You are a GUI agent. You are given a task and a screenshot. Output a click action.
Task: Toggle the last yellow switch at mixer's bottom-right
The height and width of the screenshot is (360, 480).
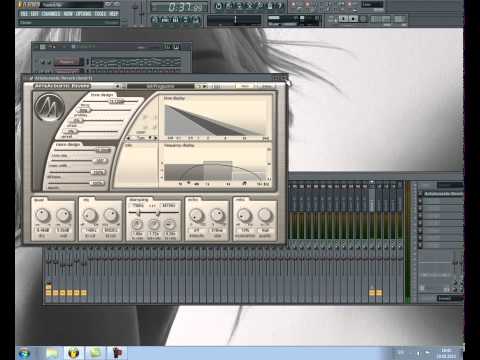pos(379,293)
